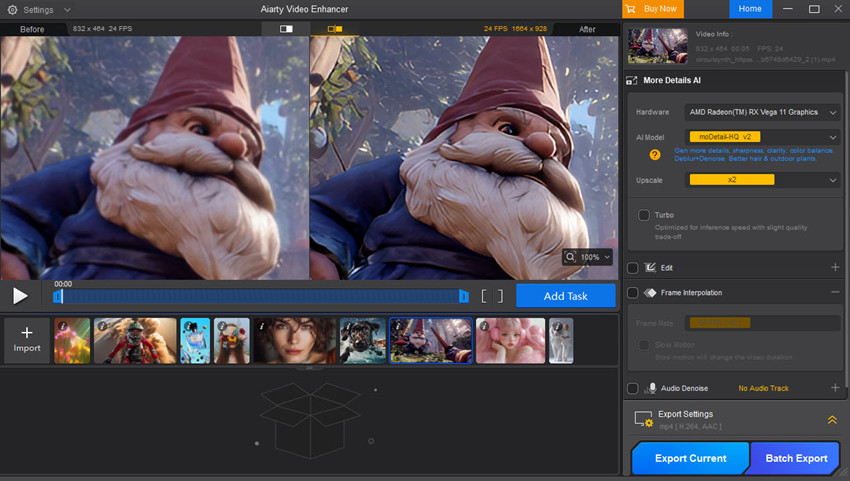Screen dimensions: 850x481
Task: Open the Frame Rate dropdown
Action: point(762,323)
